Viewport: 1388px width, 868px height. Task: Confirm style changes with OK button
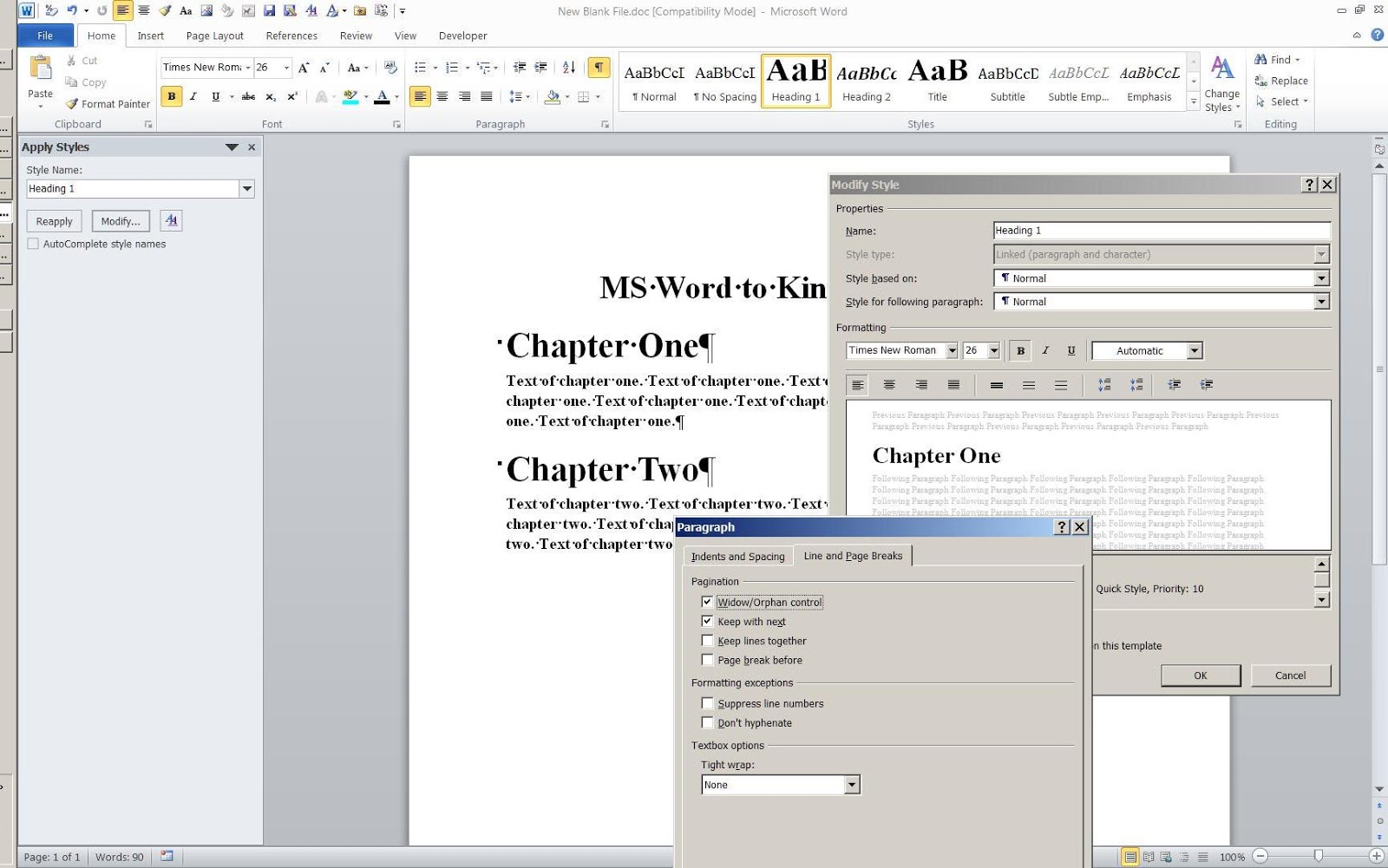(1201, 675)
